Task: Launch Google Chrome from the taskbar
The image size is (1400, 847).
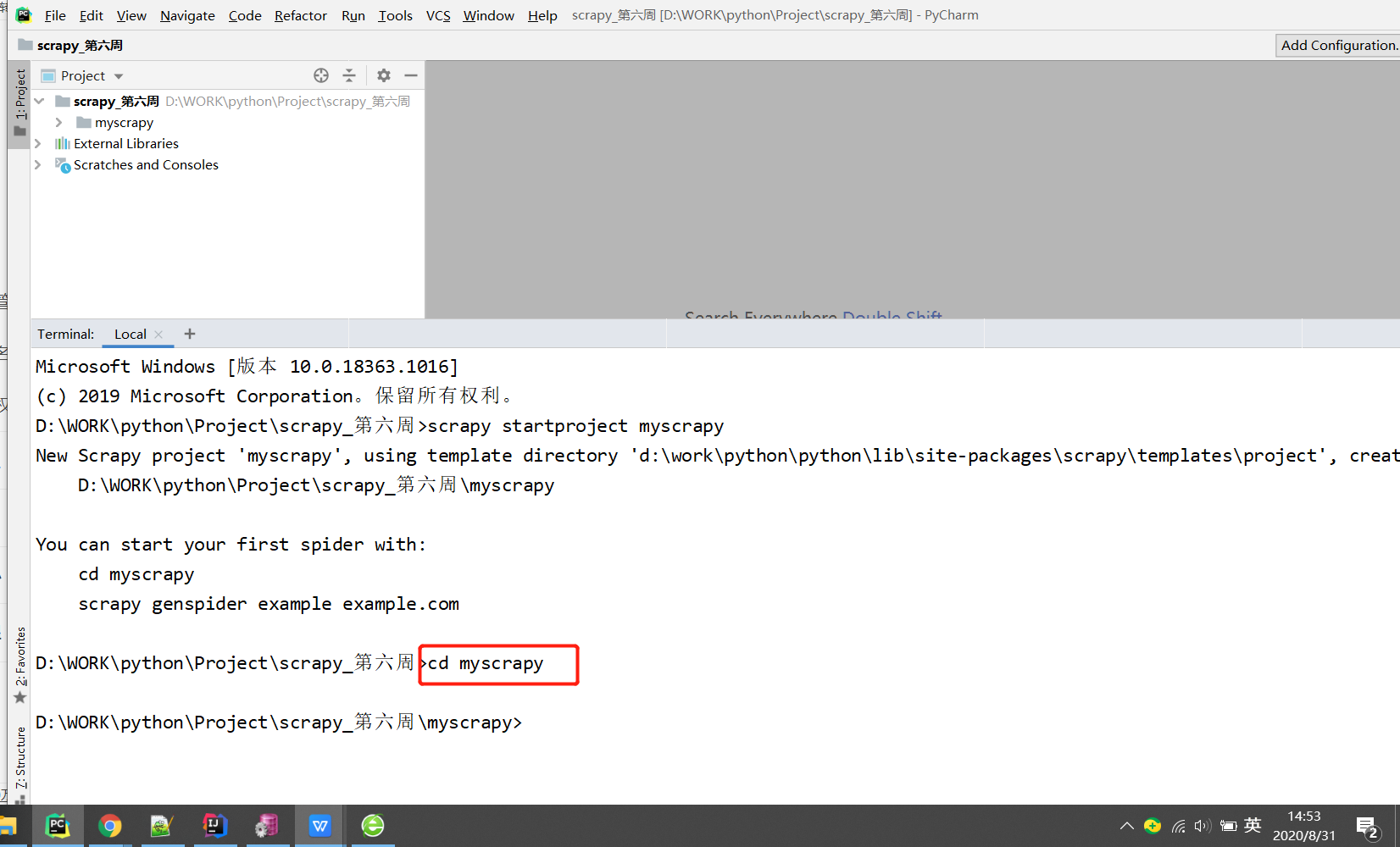Action: pos(109,825)
